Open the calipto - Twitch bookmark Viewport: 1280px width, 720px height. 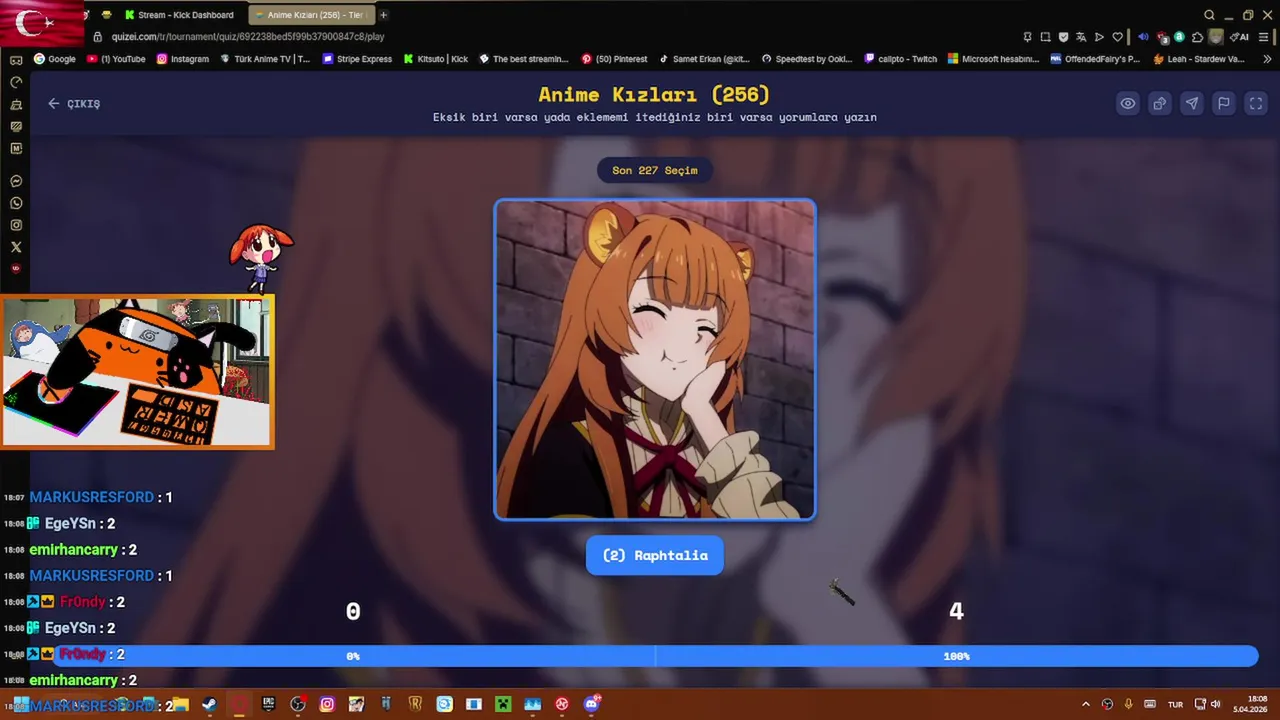click(901, 59)
